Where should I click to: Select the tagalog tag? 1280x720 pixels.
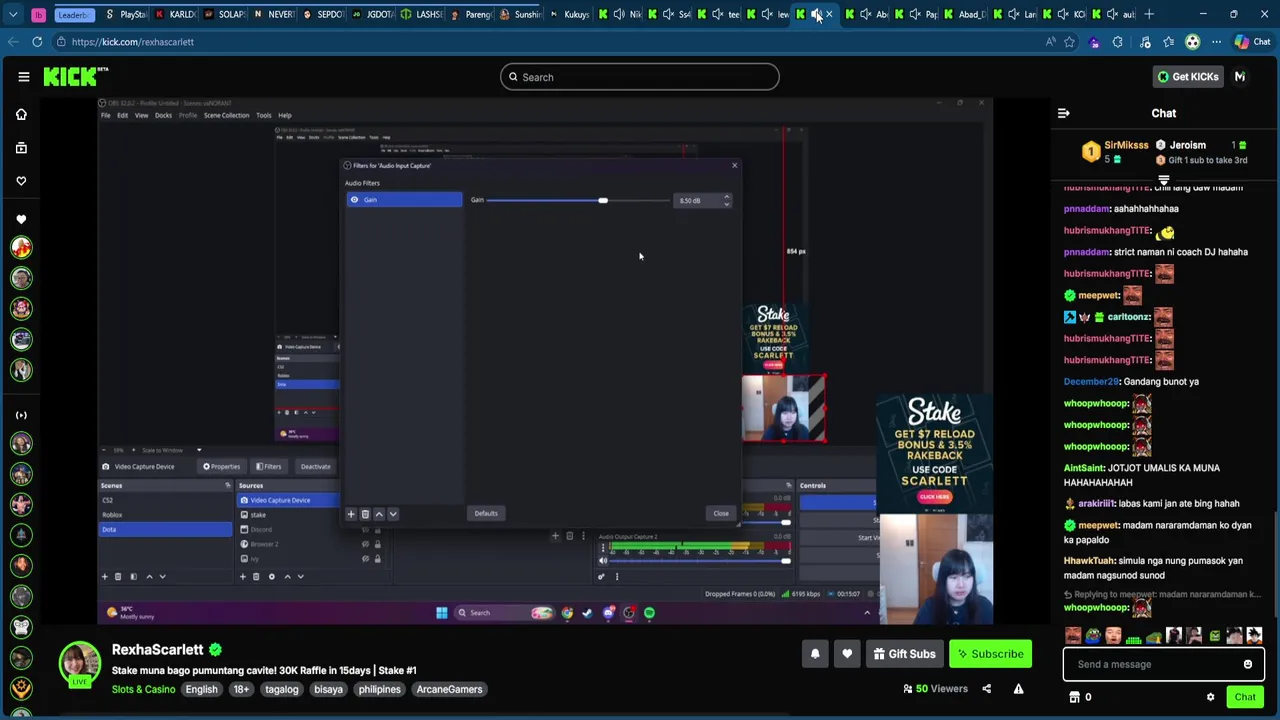[282, 689]
